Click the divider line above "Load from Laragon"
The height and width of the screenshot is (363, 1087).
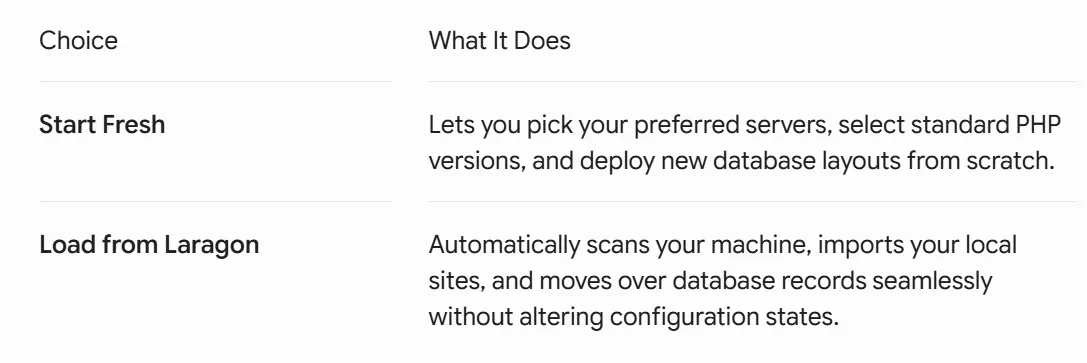[216, 202]
